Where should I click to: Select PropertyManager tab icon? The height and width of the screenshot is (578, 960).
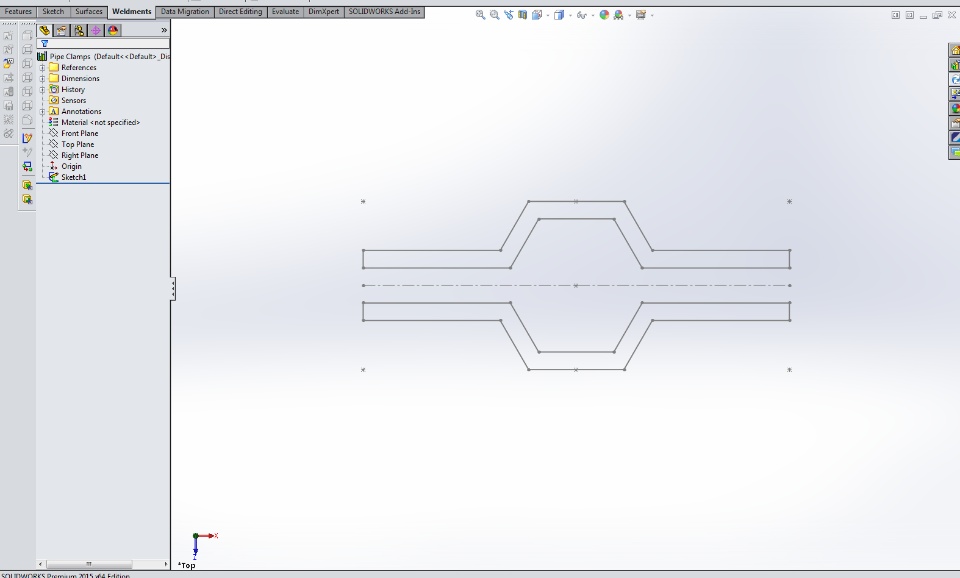point(62,30)
